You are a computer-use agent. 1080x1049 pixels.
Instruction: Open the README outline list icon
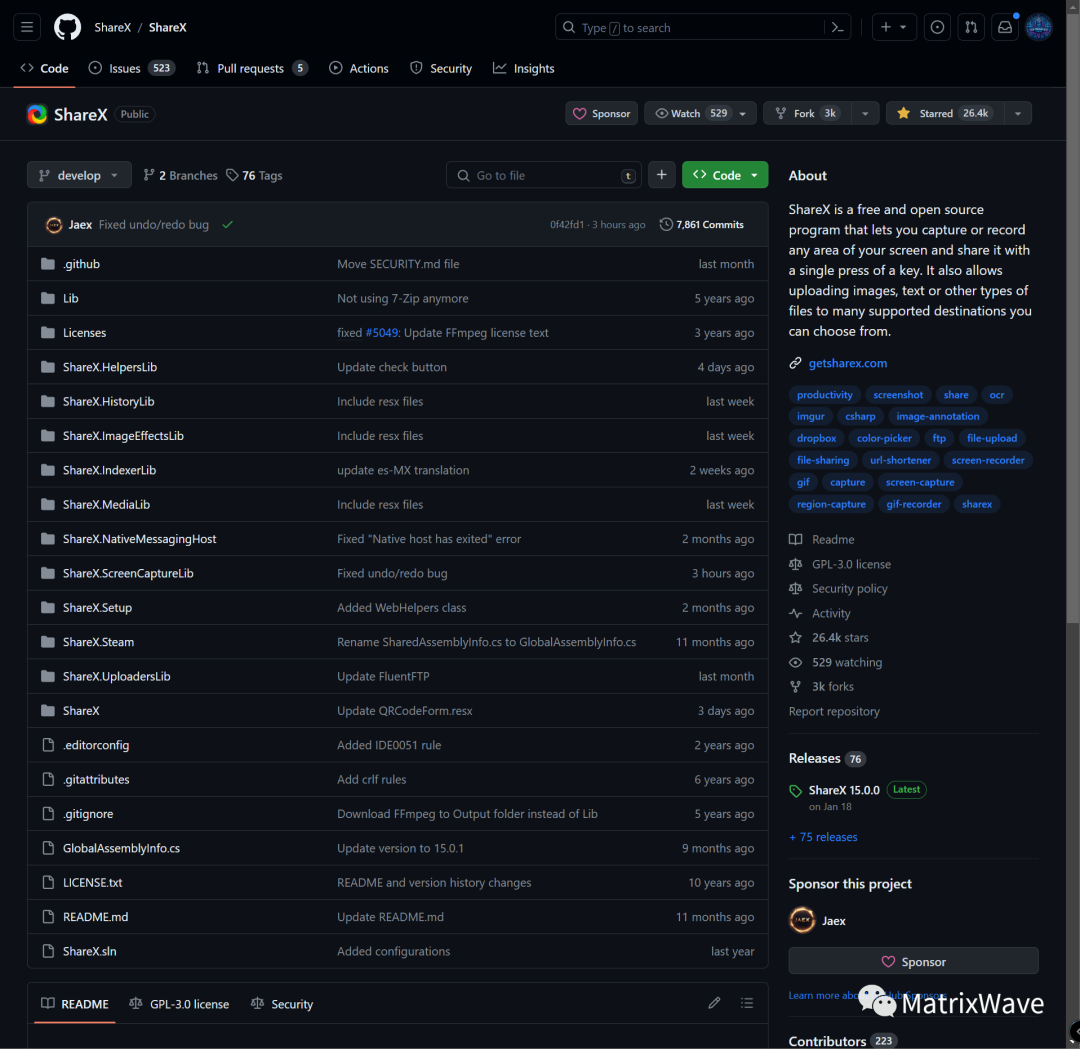pyautogui.click(x=747, y=1003)
